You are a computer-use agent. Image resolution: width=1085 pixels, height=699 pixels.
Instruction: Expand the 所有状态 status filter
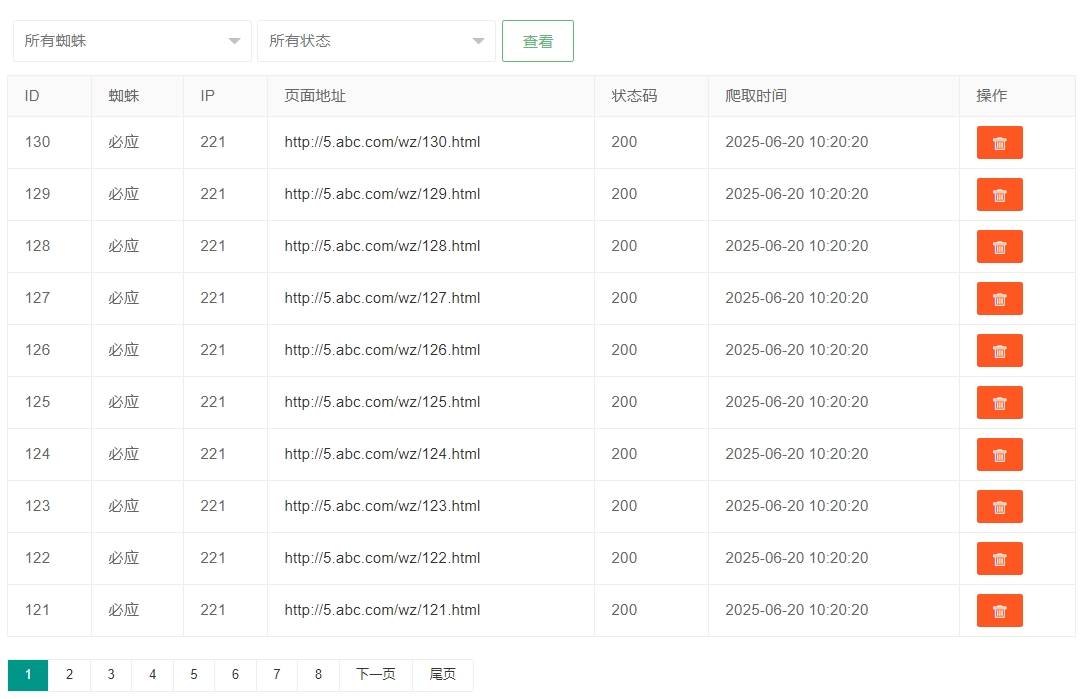tap(376, 41)
